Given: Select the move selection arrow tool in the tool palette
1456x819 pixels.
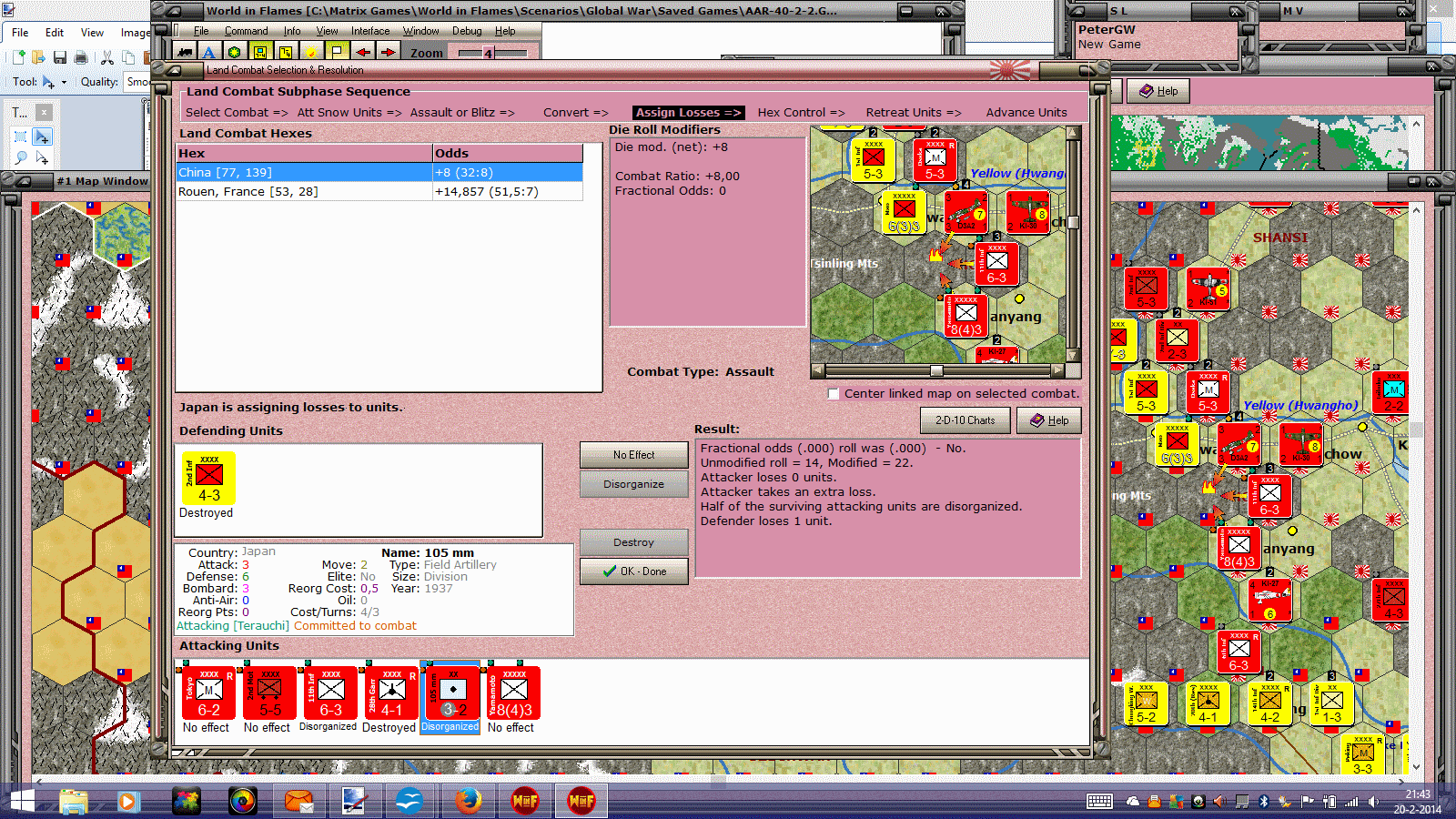Looking at the screenshot, I should click(x=42, y=136).
